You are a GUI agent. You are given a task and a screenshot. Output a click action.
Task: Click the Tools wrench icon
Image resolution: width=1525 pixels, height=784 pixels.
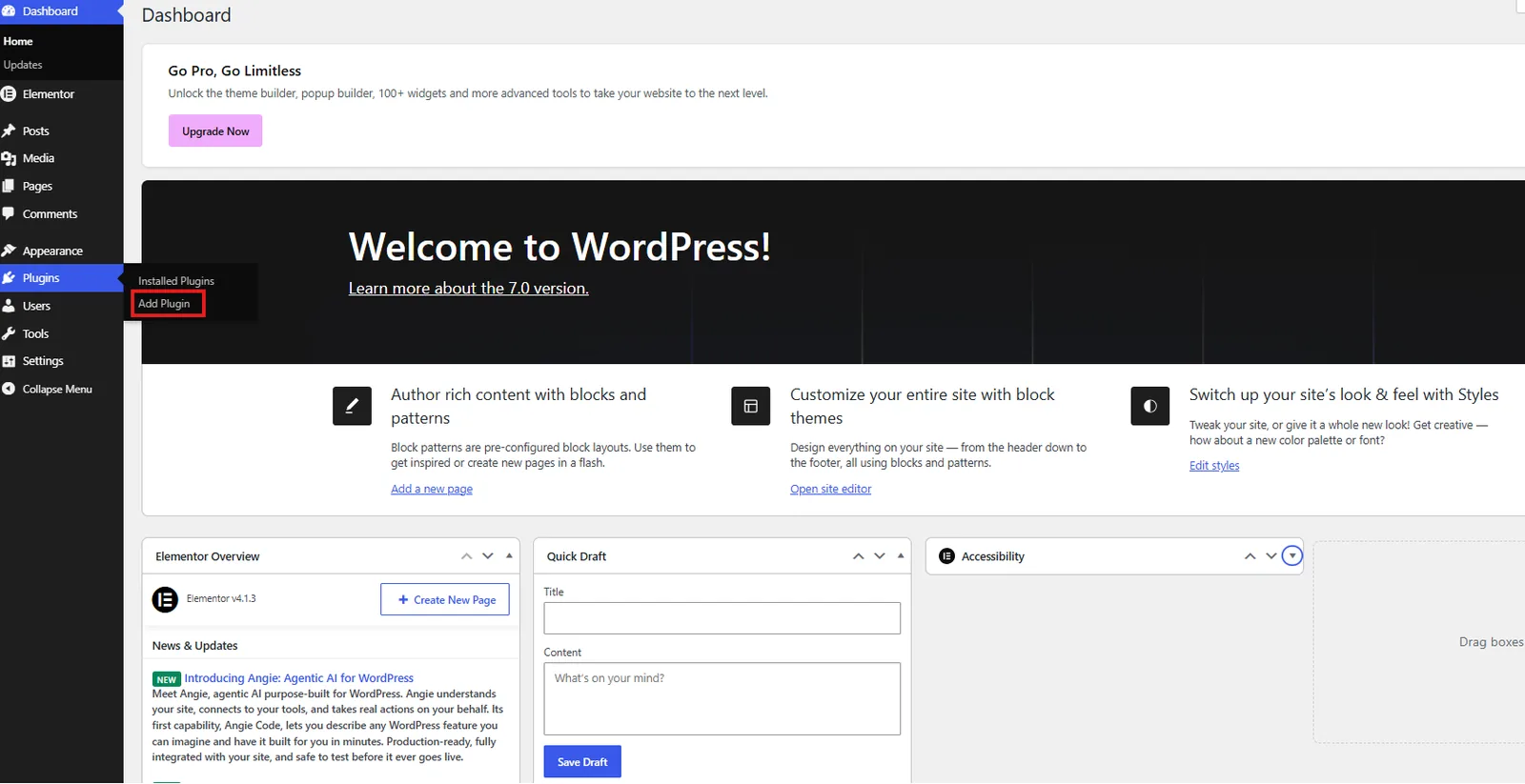9,333
